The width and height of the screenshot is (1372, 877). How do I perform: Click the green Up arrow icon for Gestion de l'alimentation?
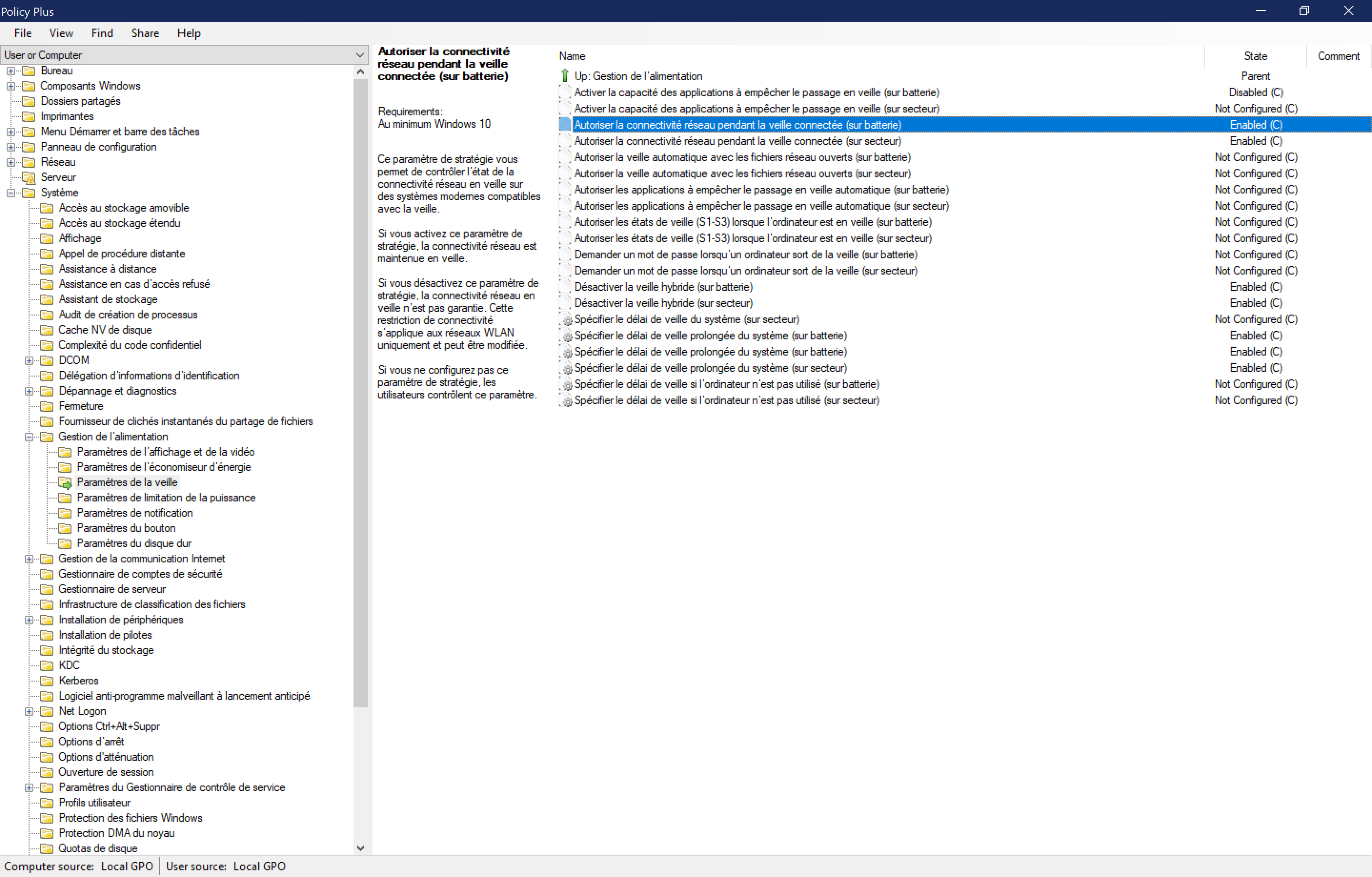pos(564,76)
